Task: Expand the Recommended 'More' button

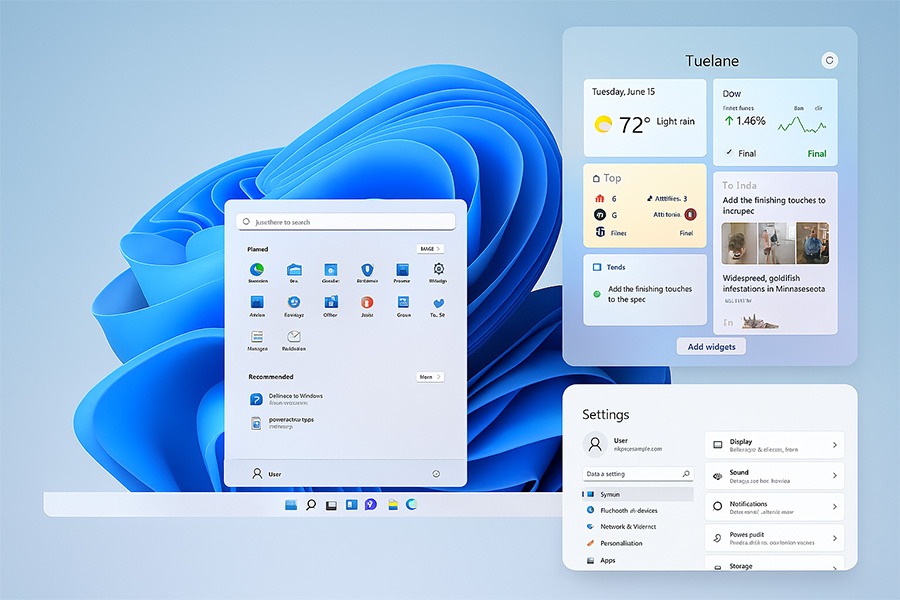Action: click(429, 377)
